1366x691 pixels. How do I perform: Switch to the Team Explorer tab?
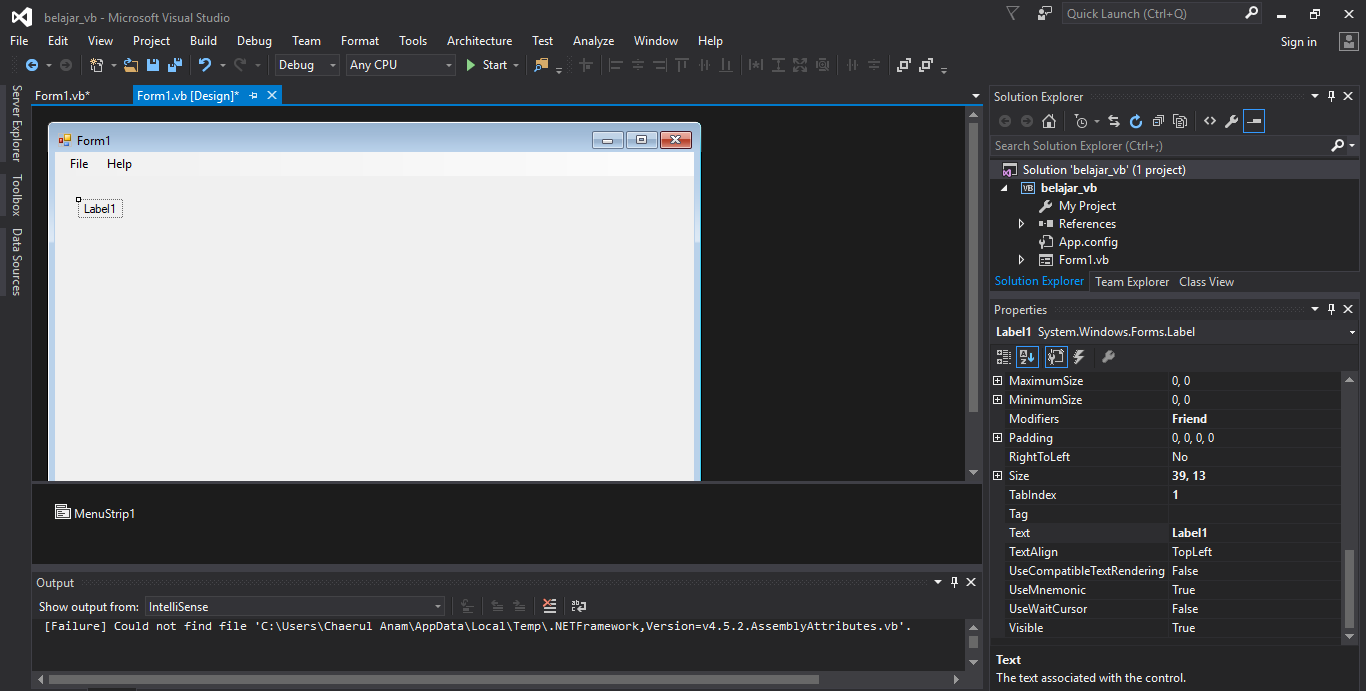tap(1132, 282)
